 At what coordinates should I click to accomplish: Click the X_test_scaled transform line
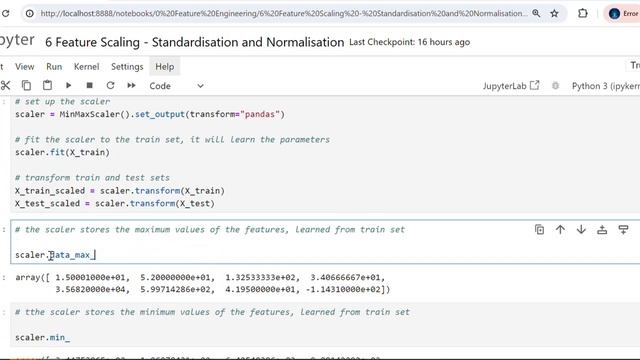click(115, 203)
